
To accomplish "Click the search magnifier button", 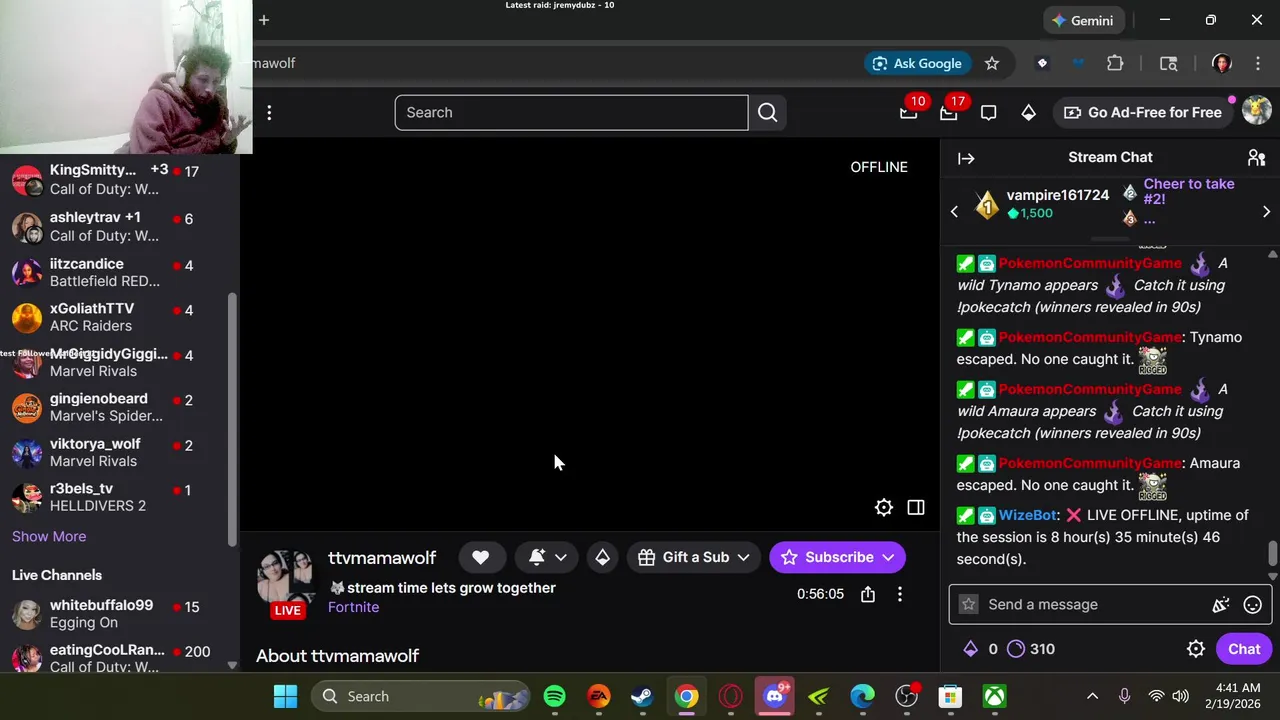I will point(767,113).
